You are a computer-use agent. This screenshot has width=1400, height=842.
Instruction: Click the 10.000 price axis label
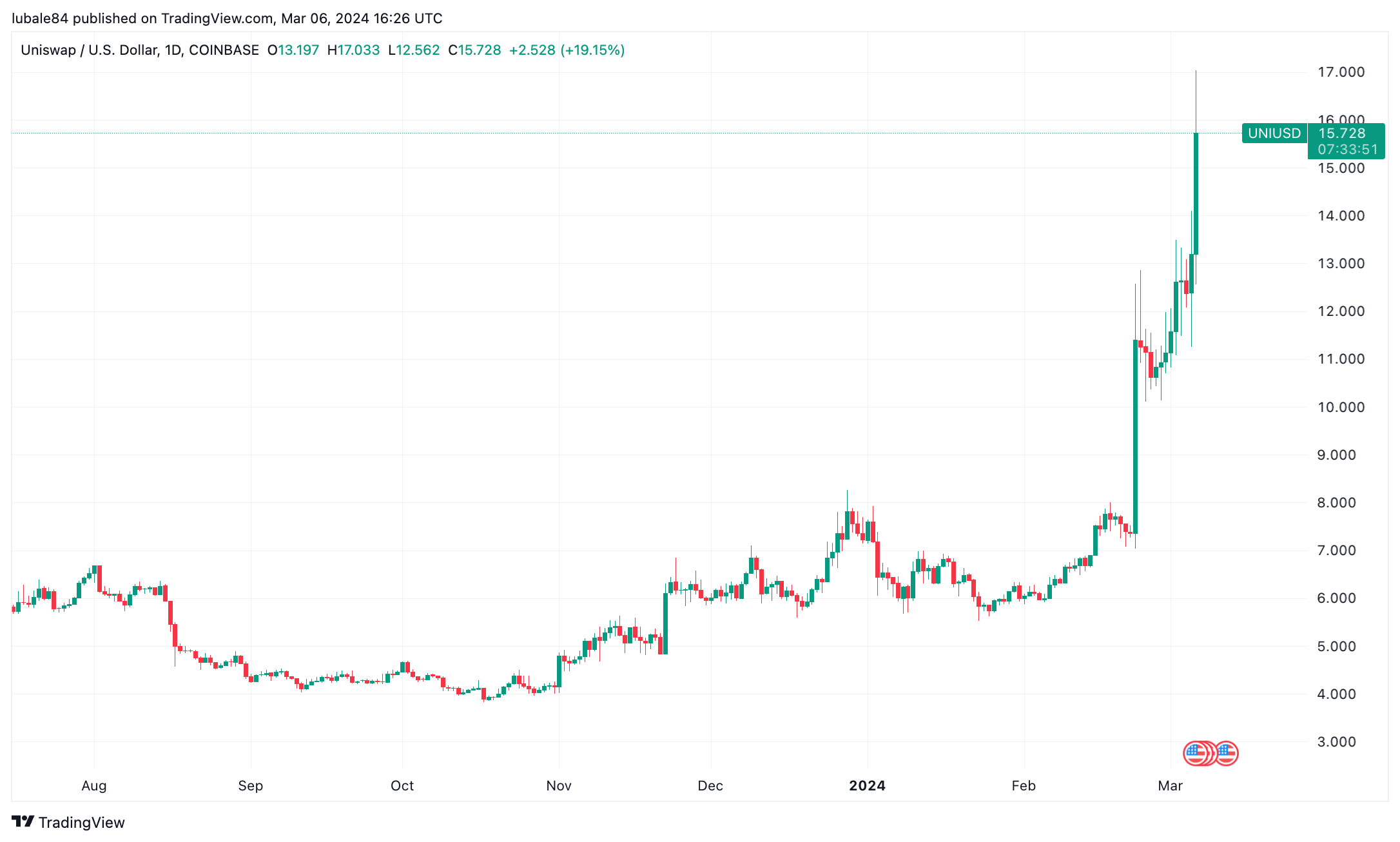[1341, 407]
